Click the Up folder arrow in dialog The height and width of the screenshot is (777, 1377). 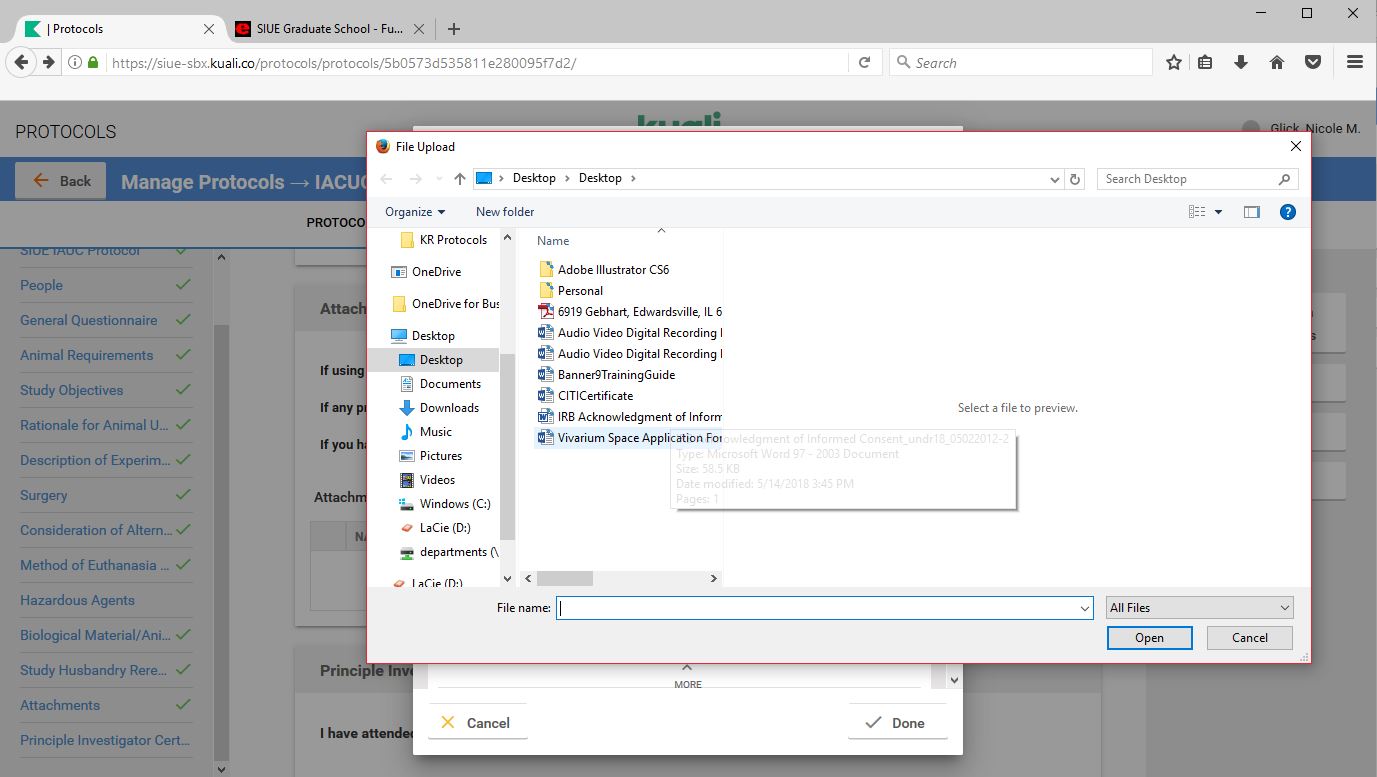click(x=459, y=179)
